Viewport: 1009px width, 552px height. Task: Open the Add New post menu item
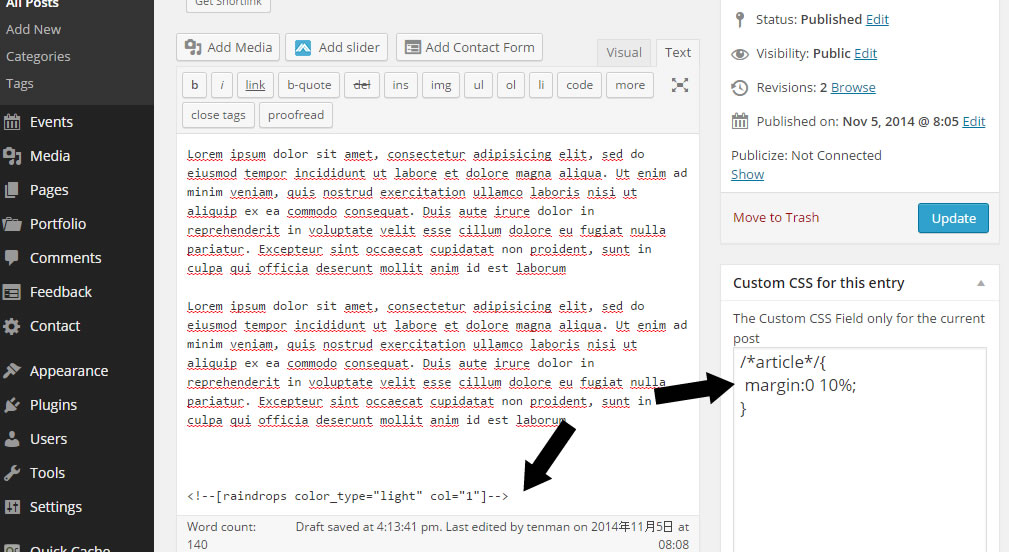[33, 30]
